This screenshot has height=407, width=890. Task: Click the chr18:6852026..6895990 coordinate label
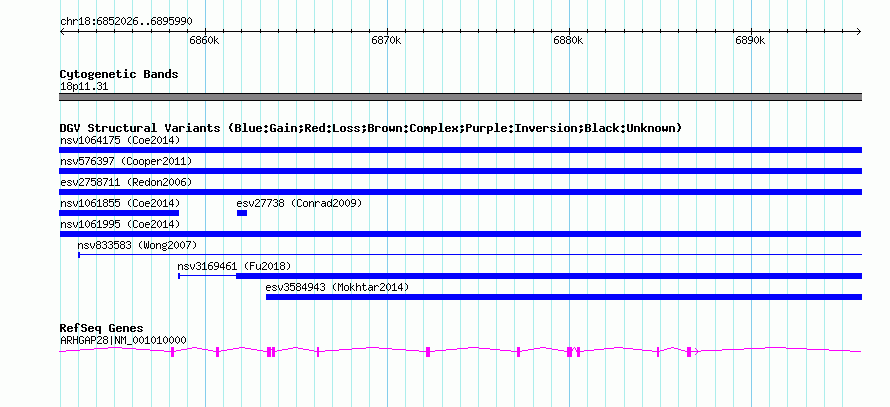coord(126,22)
